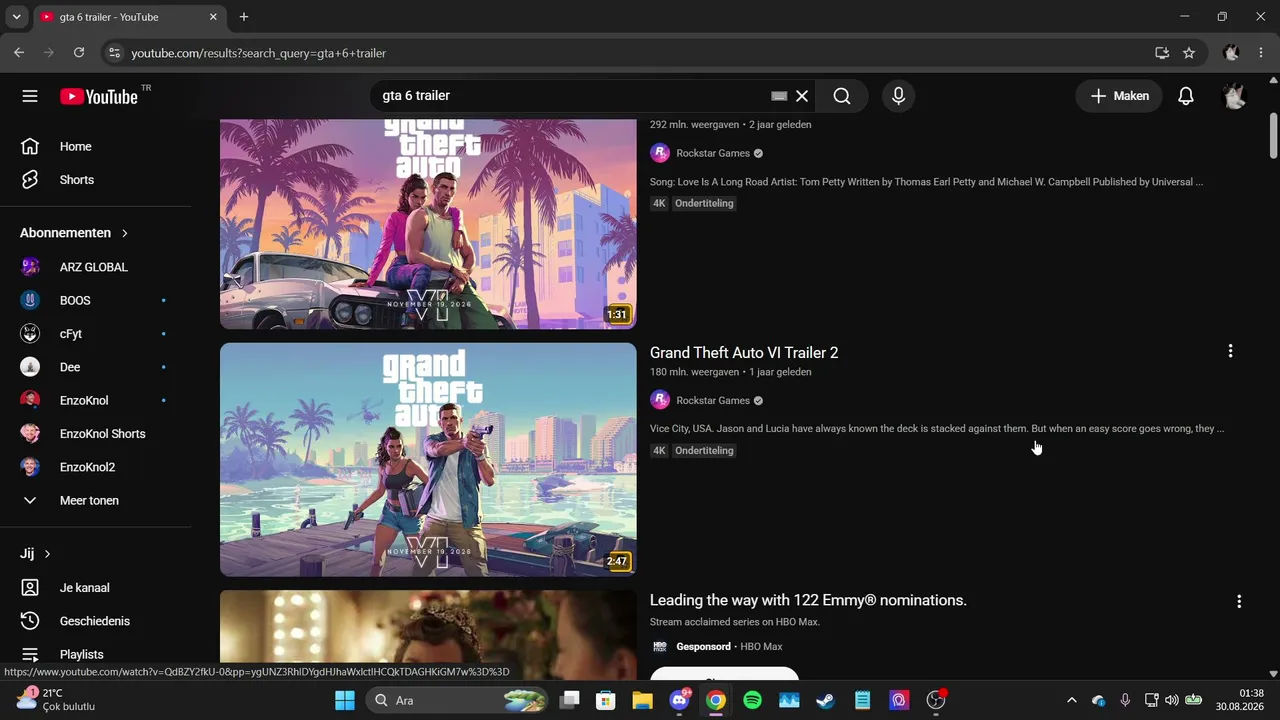Expand the Abonnementen section chevron
The image size is (1280, 720).
(x=125, y=233)
